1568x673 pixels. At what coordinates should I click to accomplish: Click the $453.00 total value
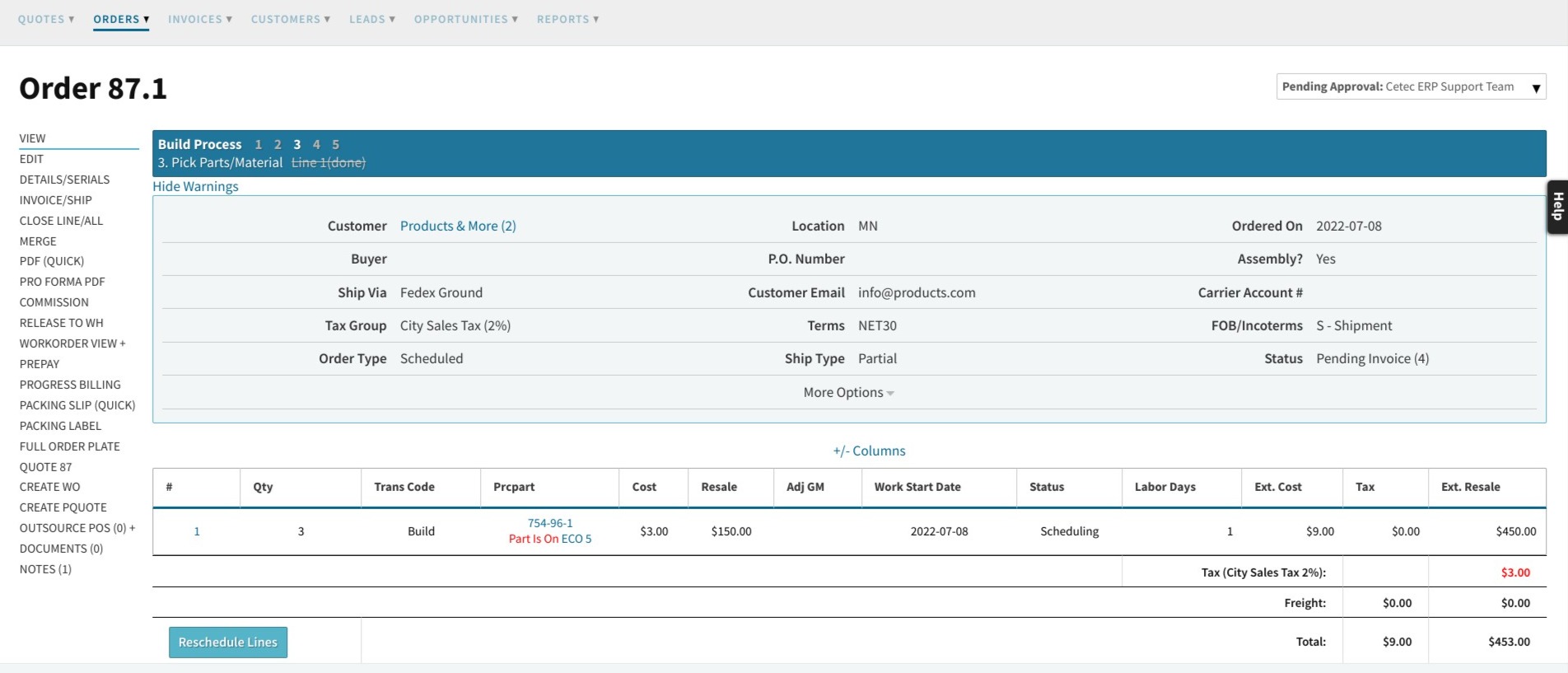tap(1509, 642)
